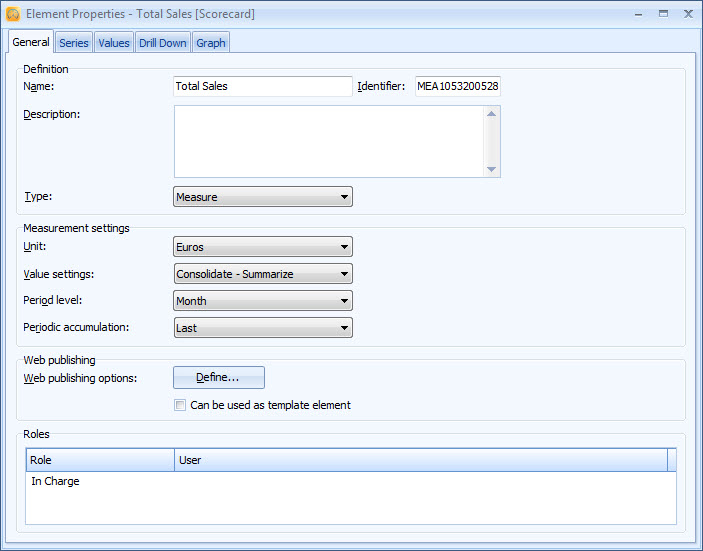
Task: Open Periodic accumulation dropdown showing Last
Action: tap(263, 328)
